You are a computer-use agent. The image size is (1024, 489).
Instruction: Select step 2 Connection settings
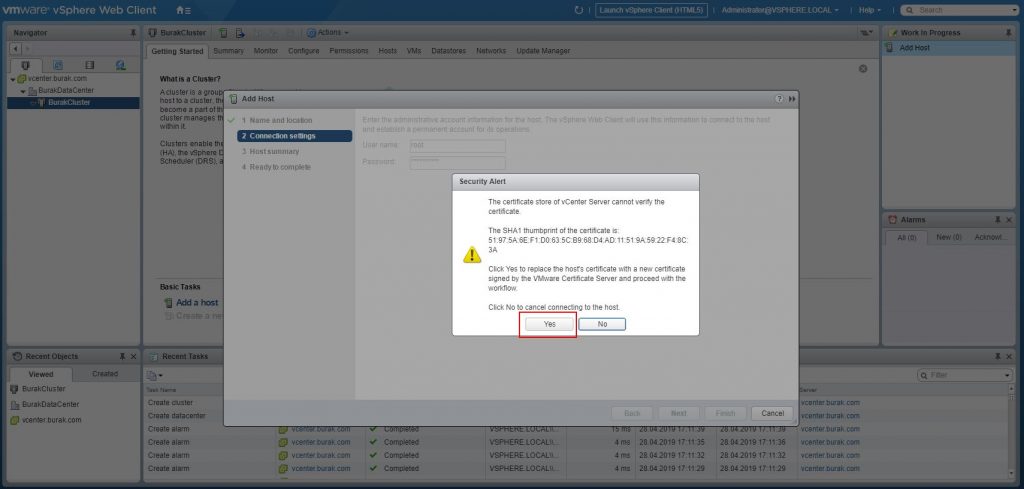(x=295, y=136)
